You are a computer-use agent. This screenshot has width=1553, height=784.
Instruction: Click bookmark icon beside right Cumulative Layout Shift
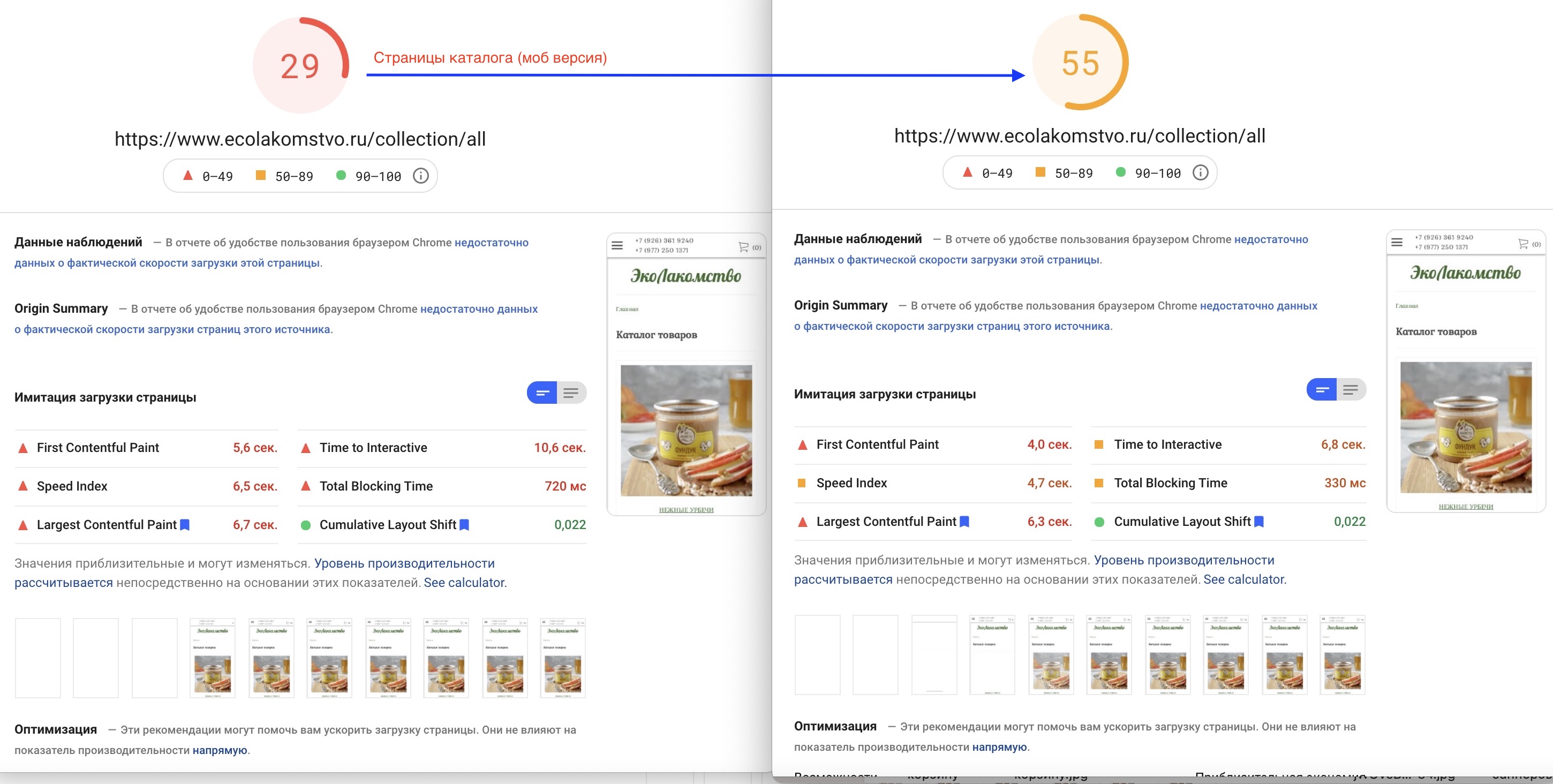[x=1258, y=522]
